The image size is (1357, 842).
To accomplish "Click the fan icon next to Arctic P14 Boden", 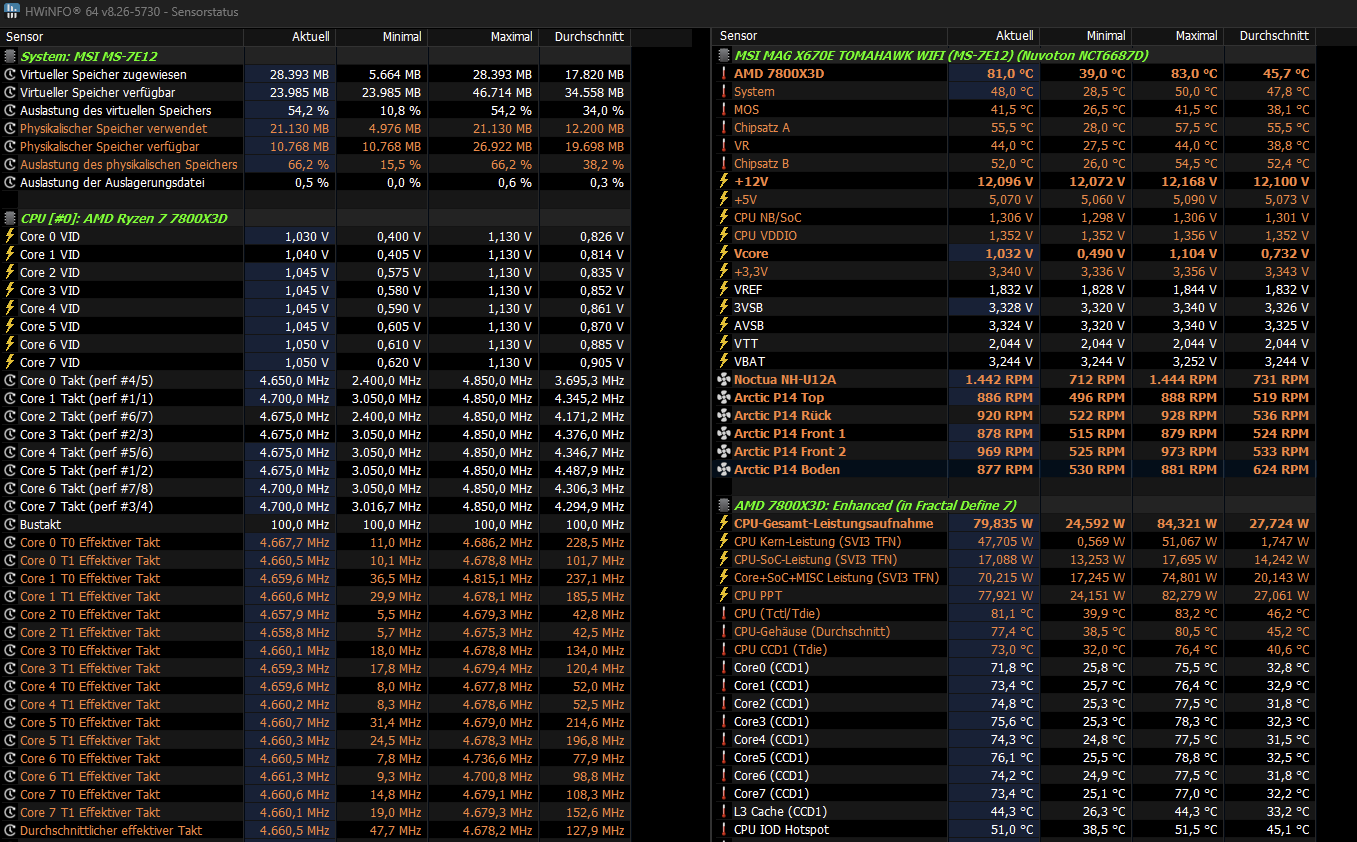I will click(x=724, y=470).
